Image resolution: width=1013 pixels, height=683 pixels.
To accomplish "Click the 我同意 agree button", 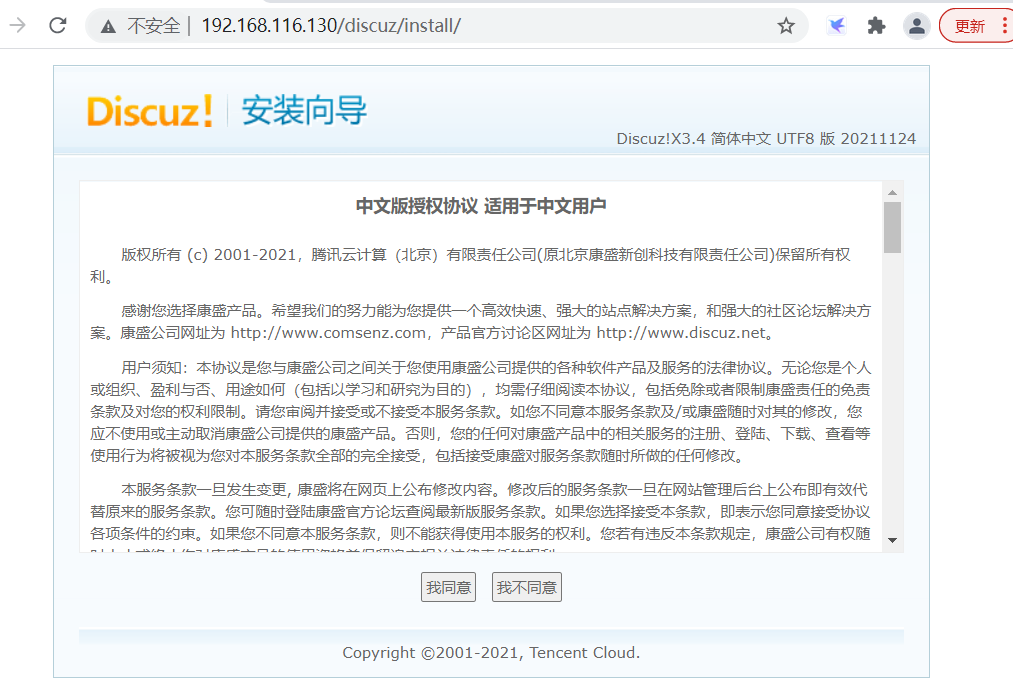I will tap(448, 587).
